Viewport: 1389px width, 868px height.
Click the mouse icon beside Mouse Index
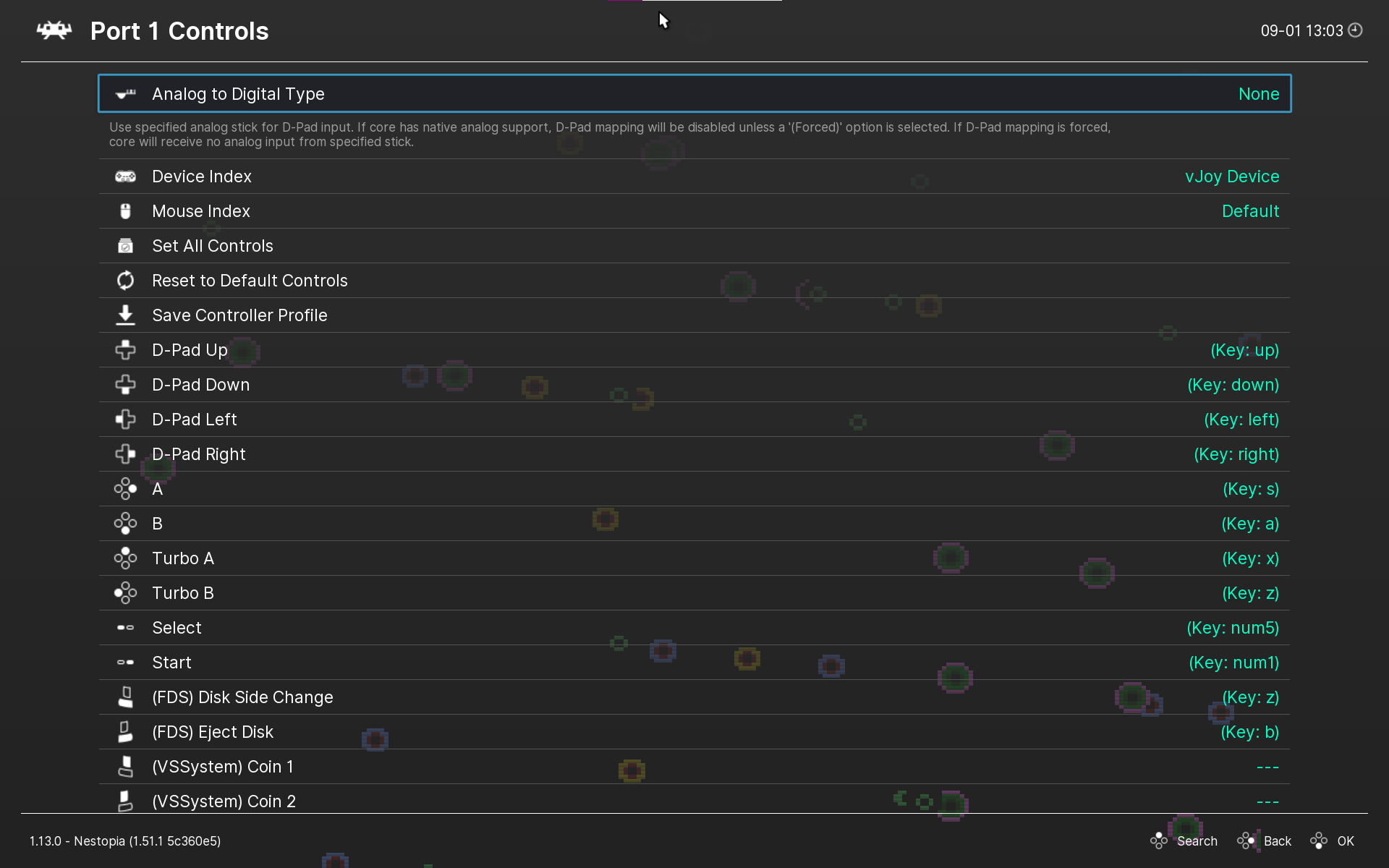click(x=125, y=211)
